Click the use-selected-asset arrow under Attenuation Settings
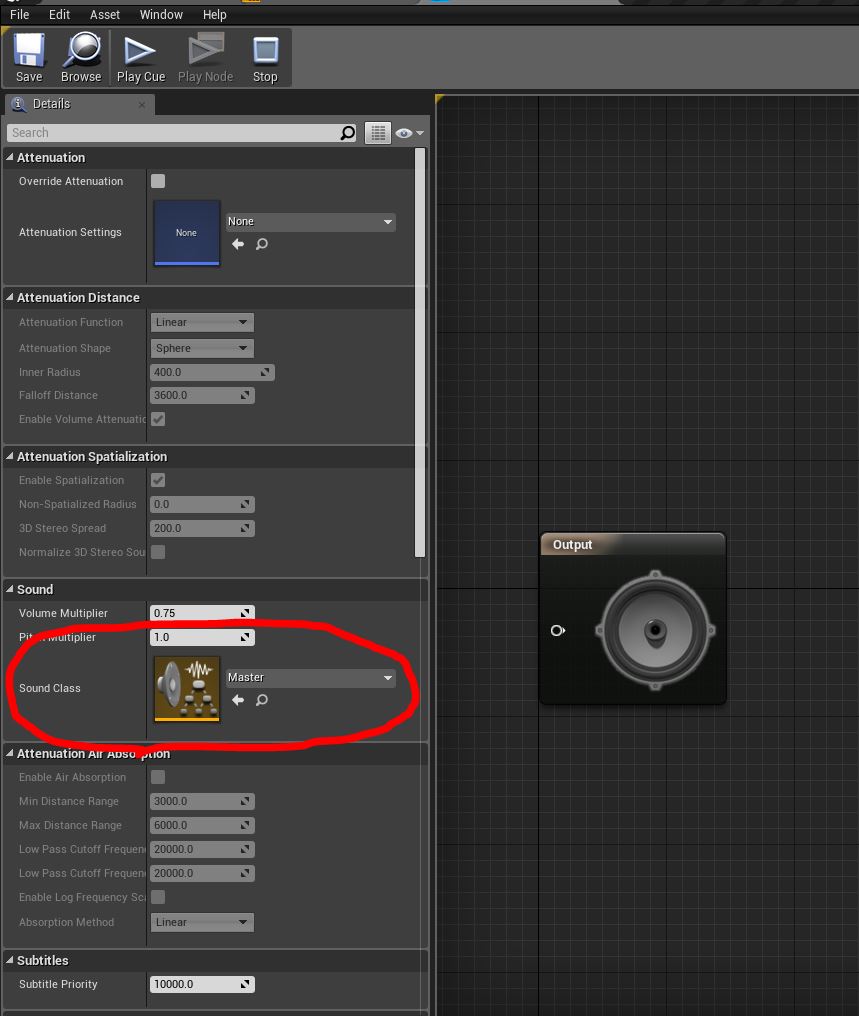 237,243
